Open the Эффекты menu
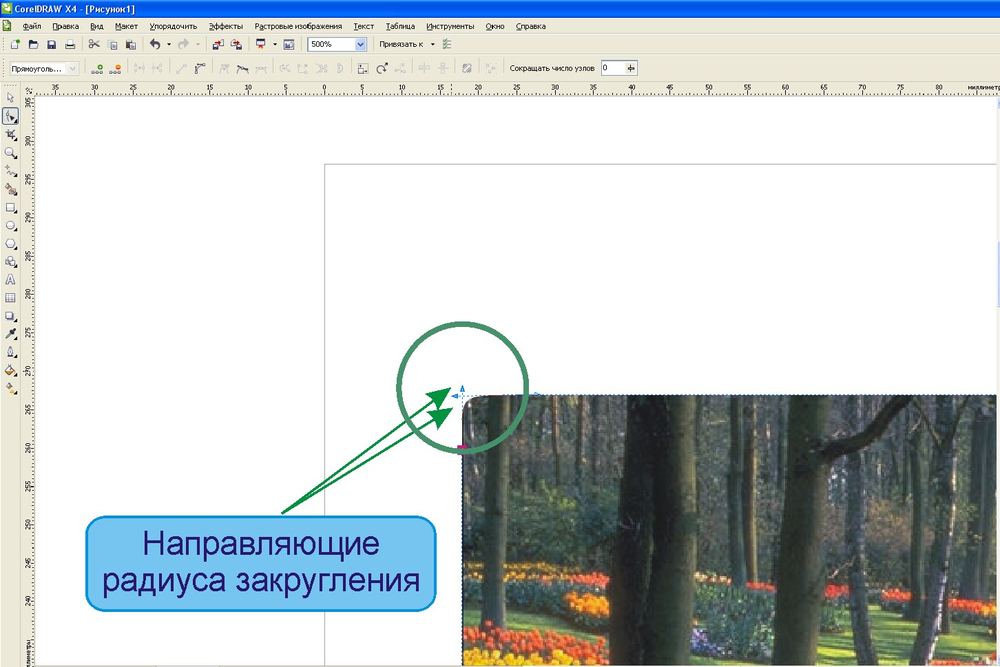Viewport: 1000px width, 667px height. pyautogui.click(x=226, y=26)
